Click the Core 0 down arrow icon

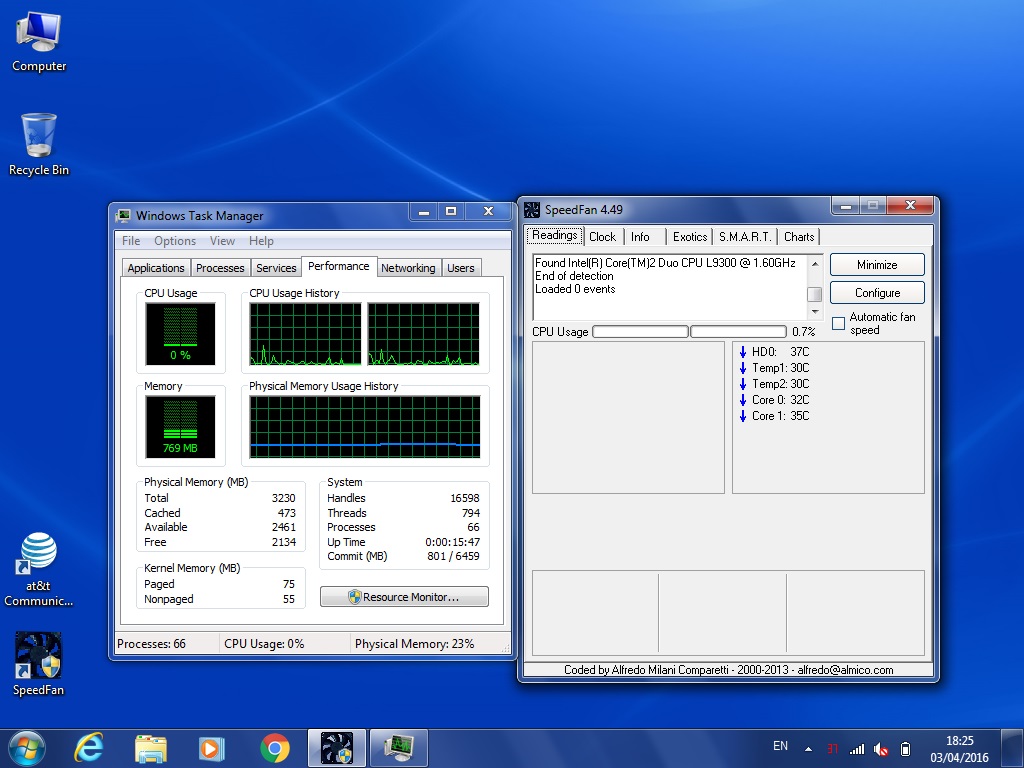click(x=743, y=400)
